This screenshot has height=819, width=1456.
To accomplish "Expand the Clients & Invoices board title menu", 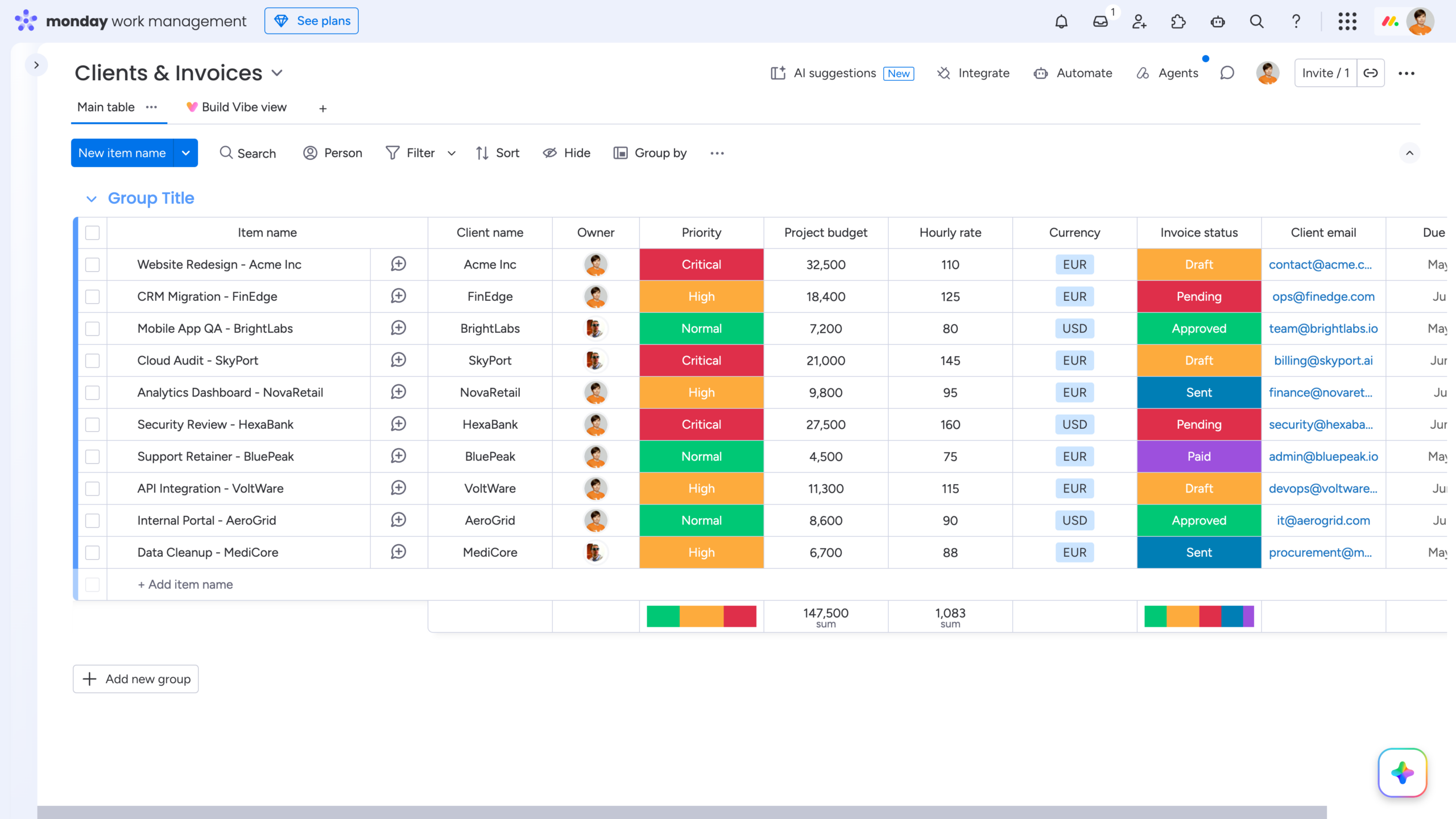I will coord(277,73).
